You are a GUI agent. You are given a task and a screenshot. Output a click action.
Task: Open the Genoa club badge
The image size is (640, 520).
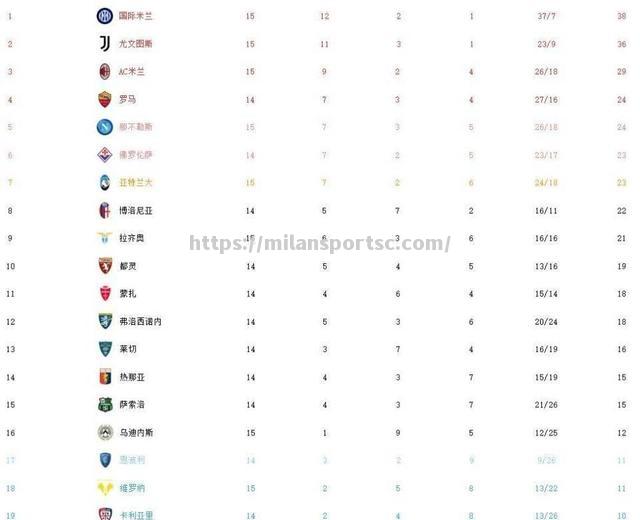[105, 377]
